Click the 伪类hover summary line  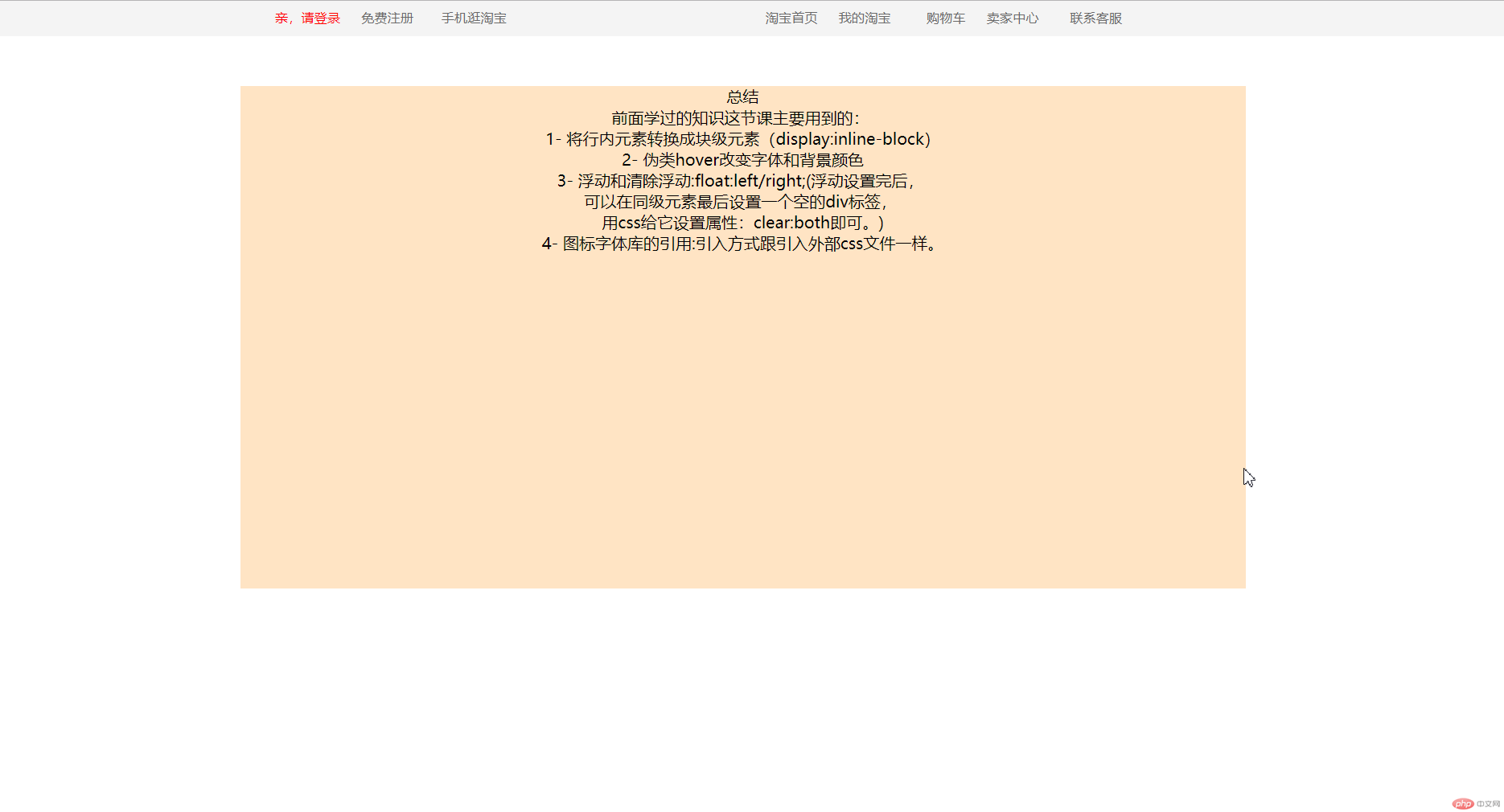[742, 160]
